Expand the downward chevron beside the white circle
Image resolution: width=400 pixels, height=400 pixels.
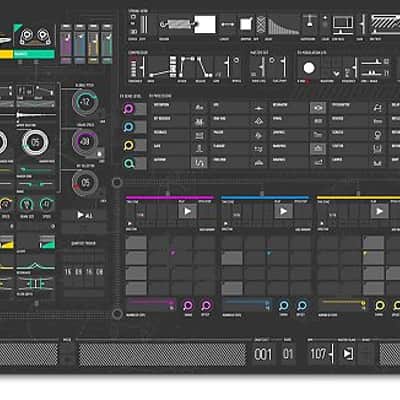(x=336, y=73)
